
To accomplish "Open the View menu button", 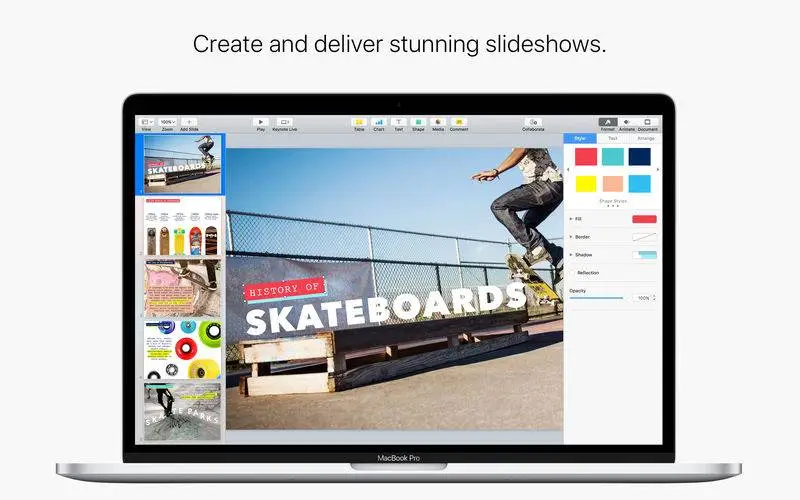I will [147, 122].
